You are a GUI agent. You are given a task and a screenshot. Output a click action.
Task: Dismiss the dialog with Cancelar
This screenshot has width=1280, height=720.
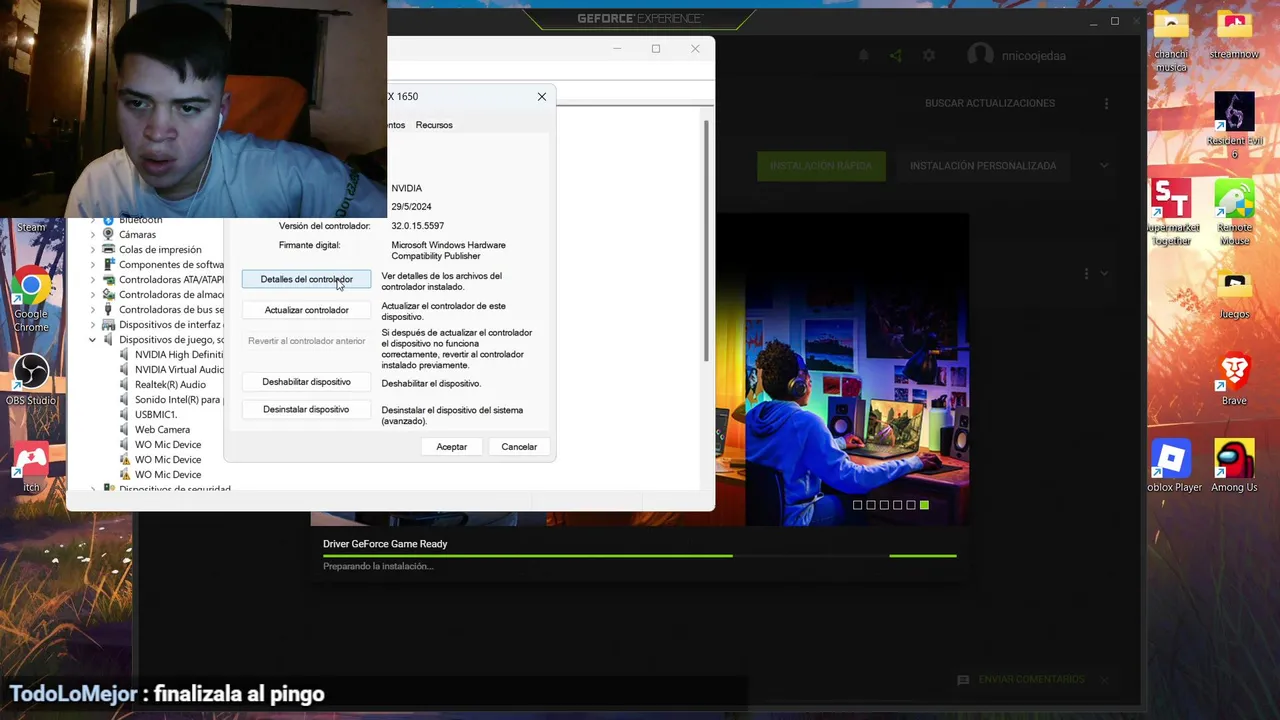519,447
